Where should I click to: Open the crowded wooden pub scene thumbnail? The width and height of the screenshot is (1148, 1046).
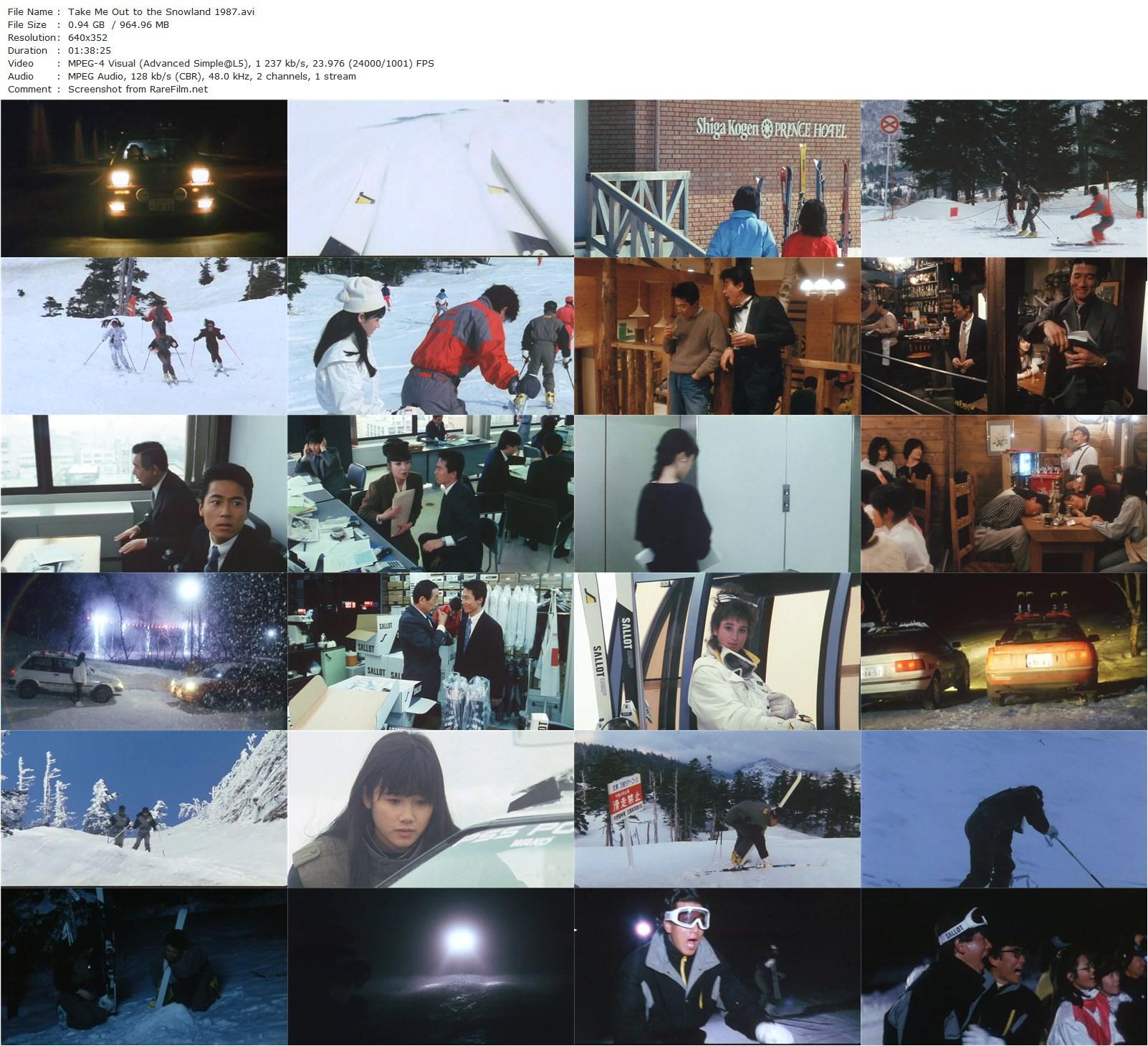1003,337
